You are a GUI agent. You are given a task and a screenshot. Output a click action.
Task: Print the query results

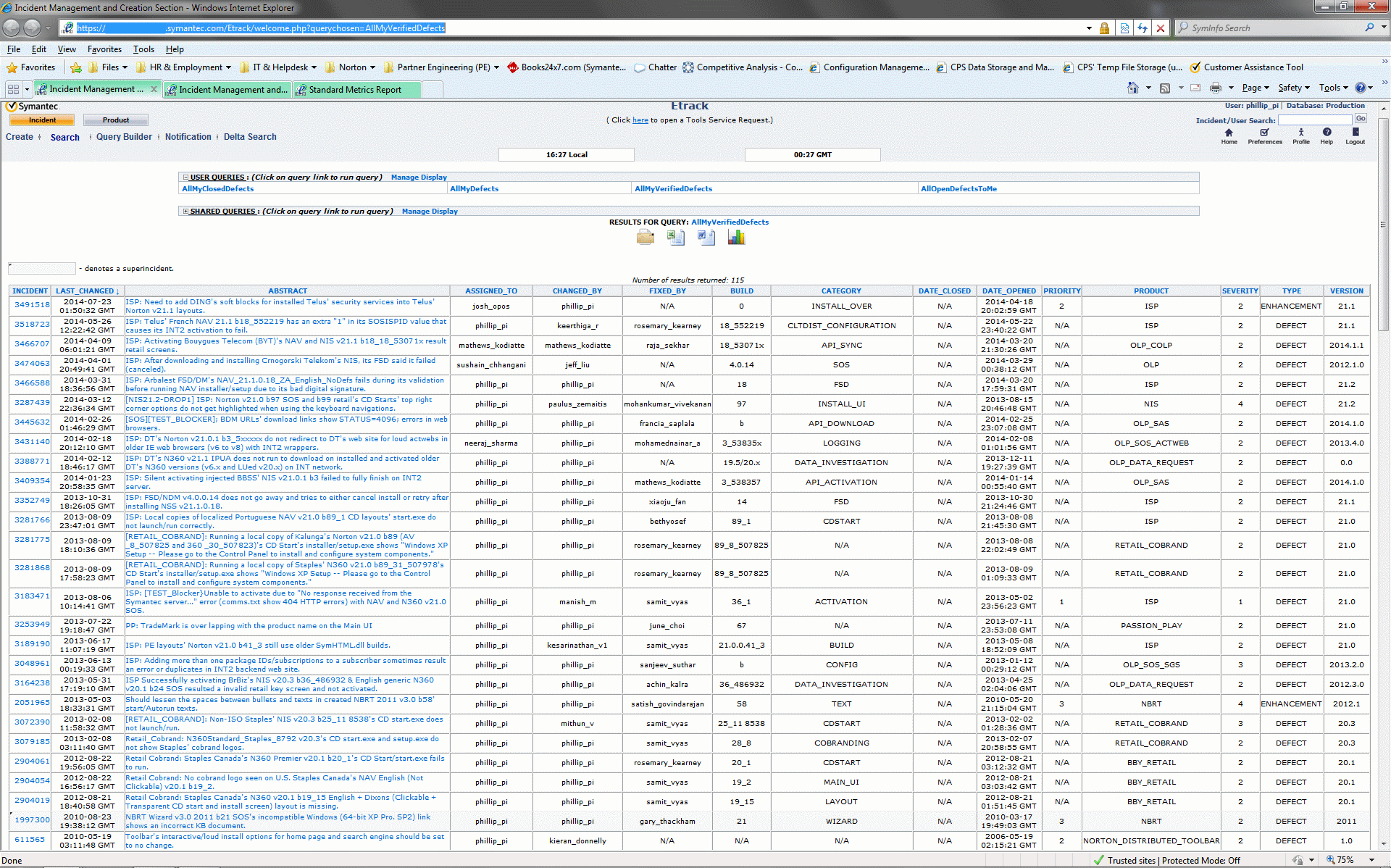(x=645, y=238)
